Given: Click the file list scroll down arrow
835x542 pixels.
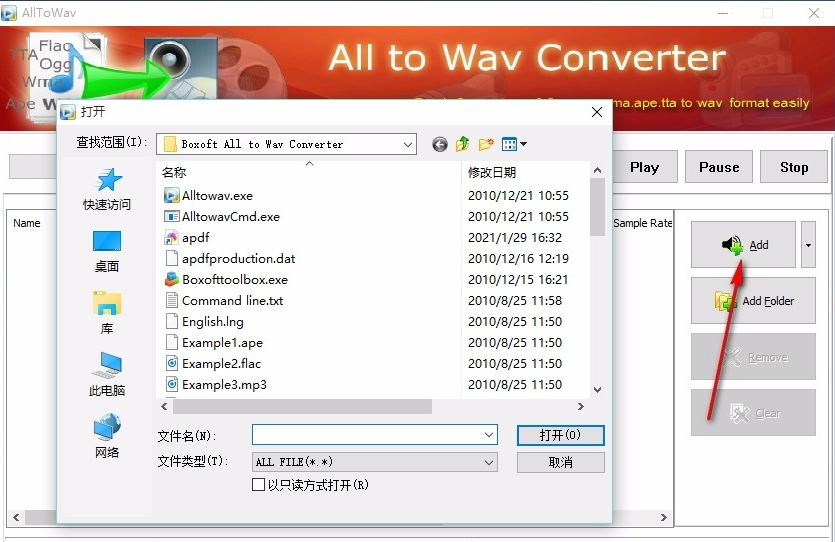Looking at the screenshot, I should point(597,390).
